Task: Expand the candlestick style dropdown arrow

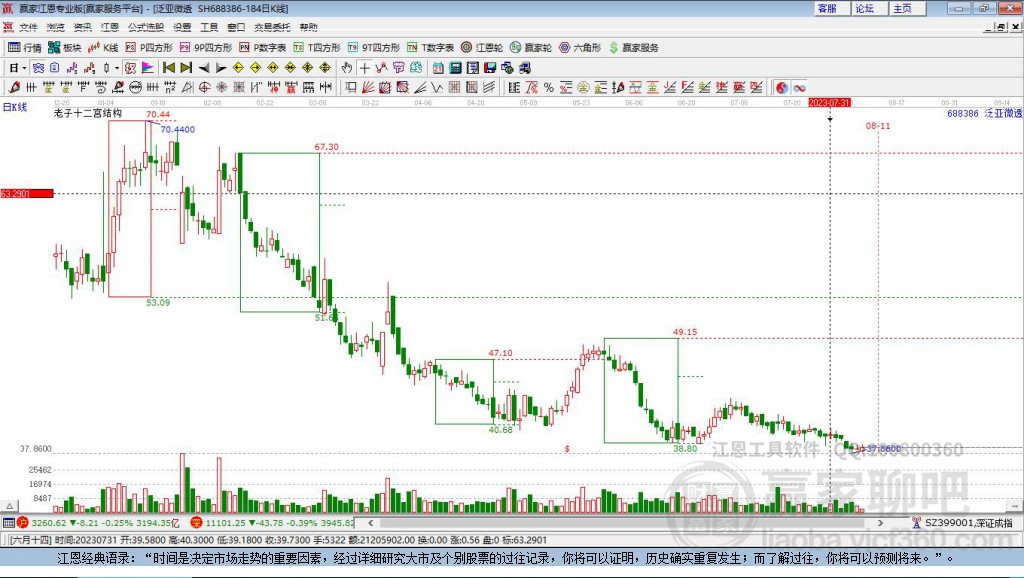Action: (x=117, y=68)
